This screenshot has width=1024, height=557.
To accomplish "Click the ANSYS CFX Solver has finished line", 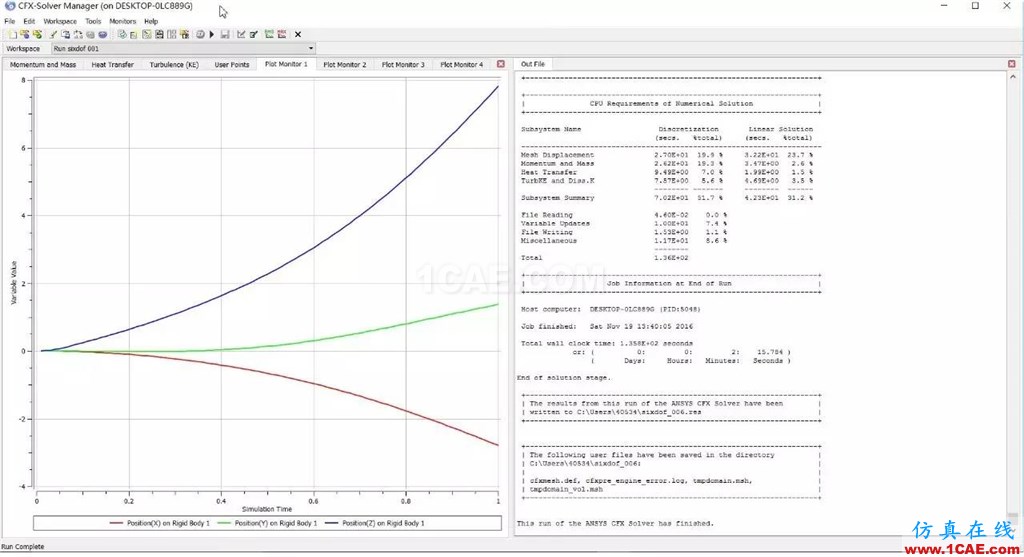I will coord(615,523).
